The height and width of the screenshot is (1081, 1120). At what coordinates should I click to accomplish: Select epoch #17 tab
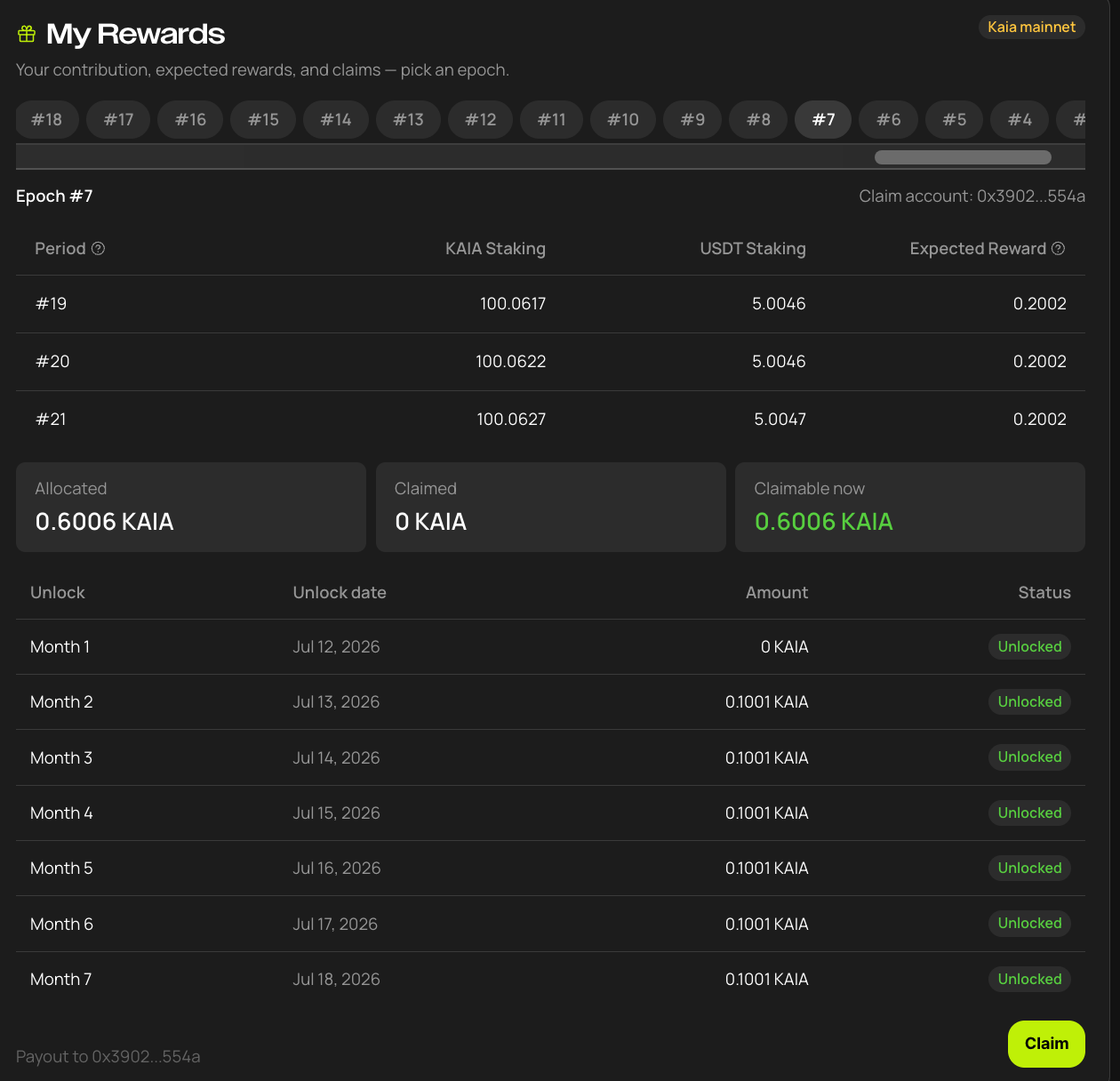pos(118,119)
